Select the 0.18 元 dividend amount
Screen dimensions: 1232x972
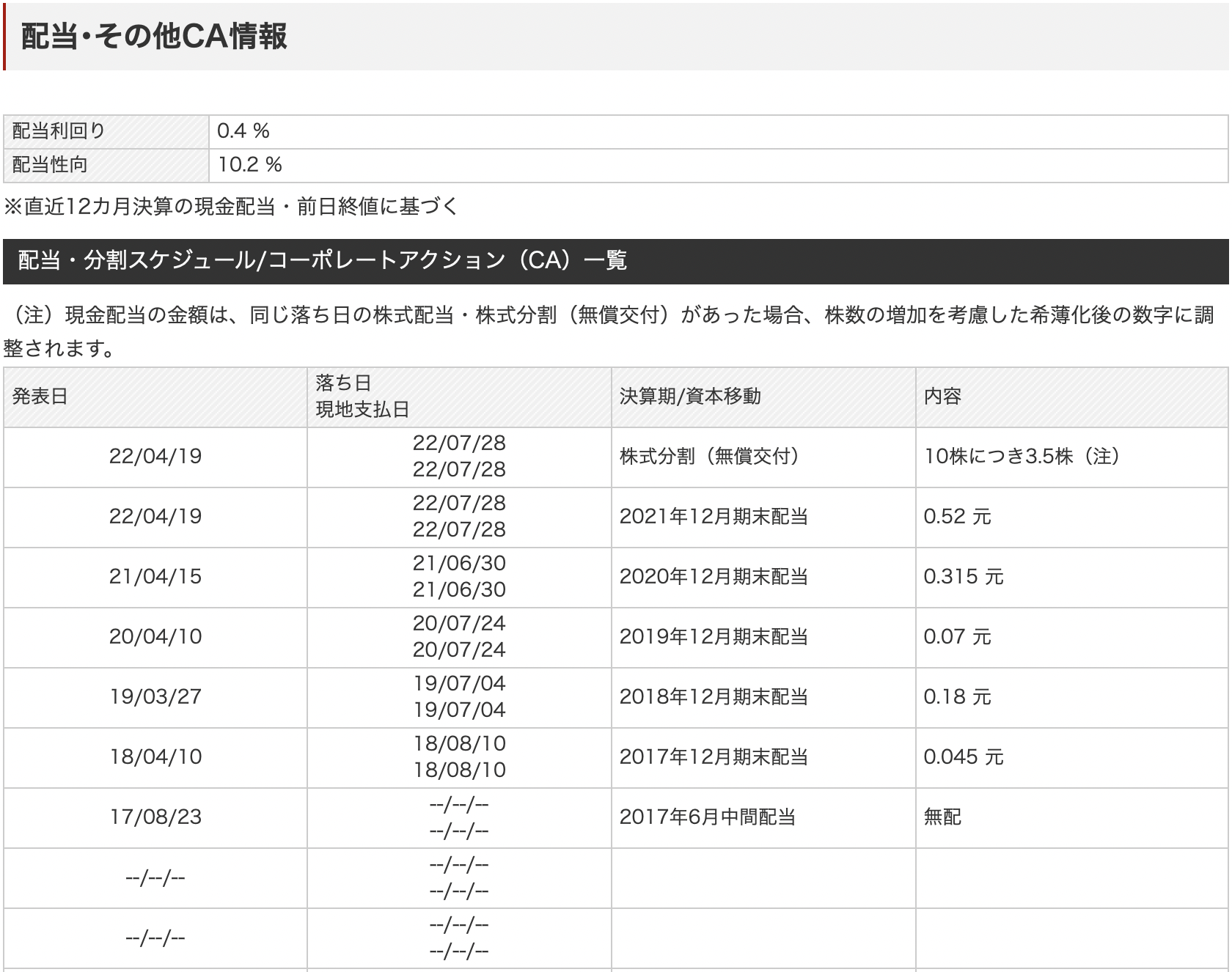957,697
